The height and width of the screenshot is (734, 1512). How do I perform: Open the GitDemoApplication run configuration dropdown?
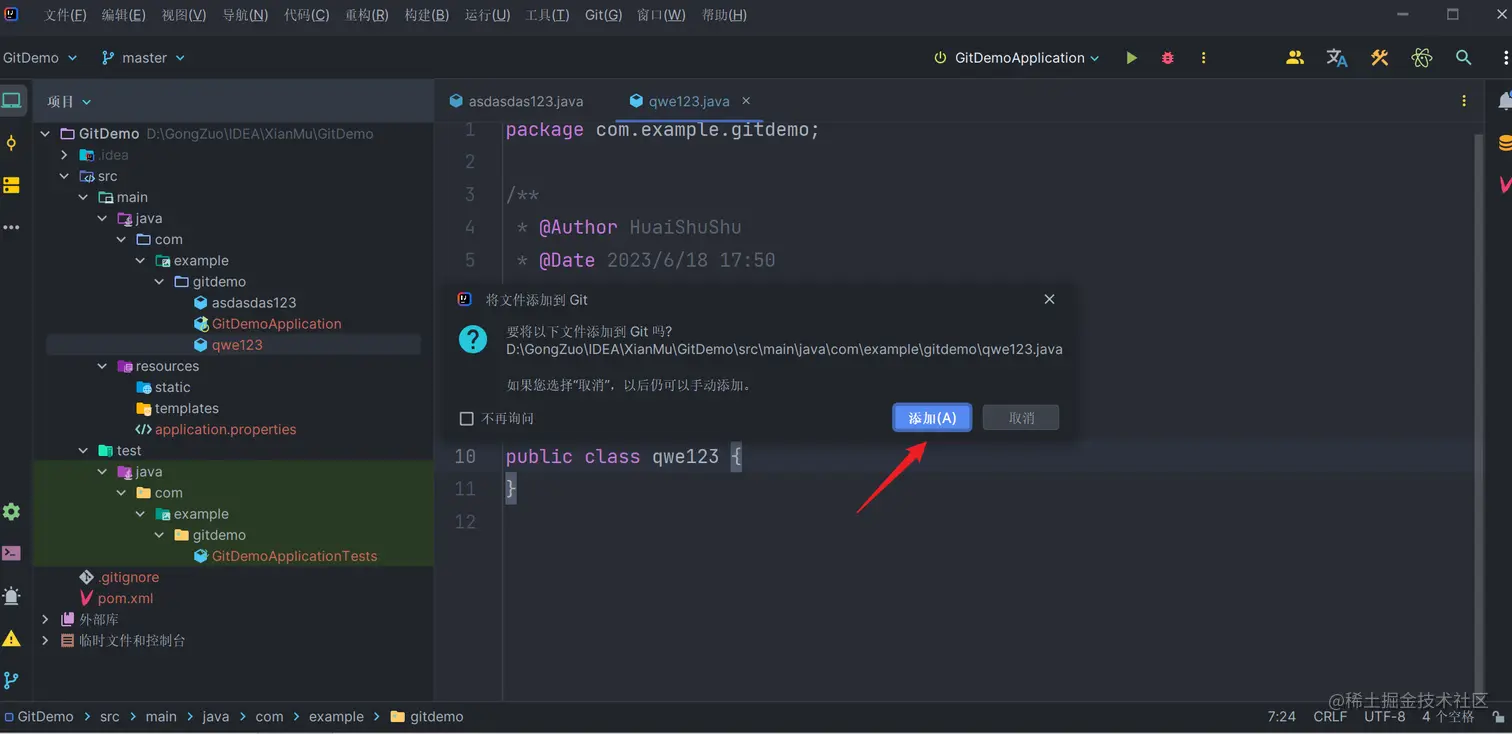1016,57
